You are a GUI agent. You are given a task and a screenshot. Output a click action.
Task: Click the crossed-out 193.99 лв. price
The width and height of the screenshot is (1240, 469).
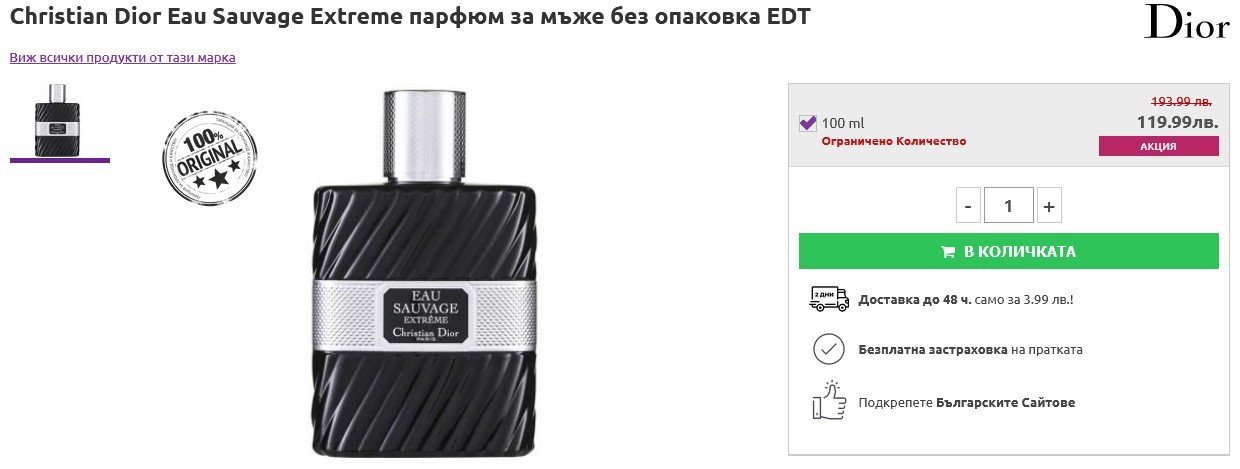[1181, 101]
